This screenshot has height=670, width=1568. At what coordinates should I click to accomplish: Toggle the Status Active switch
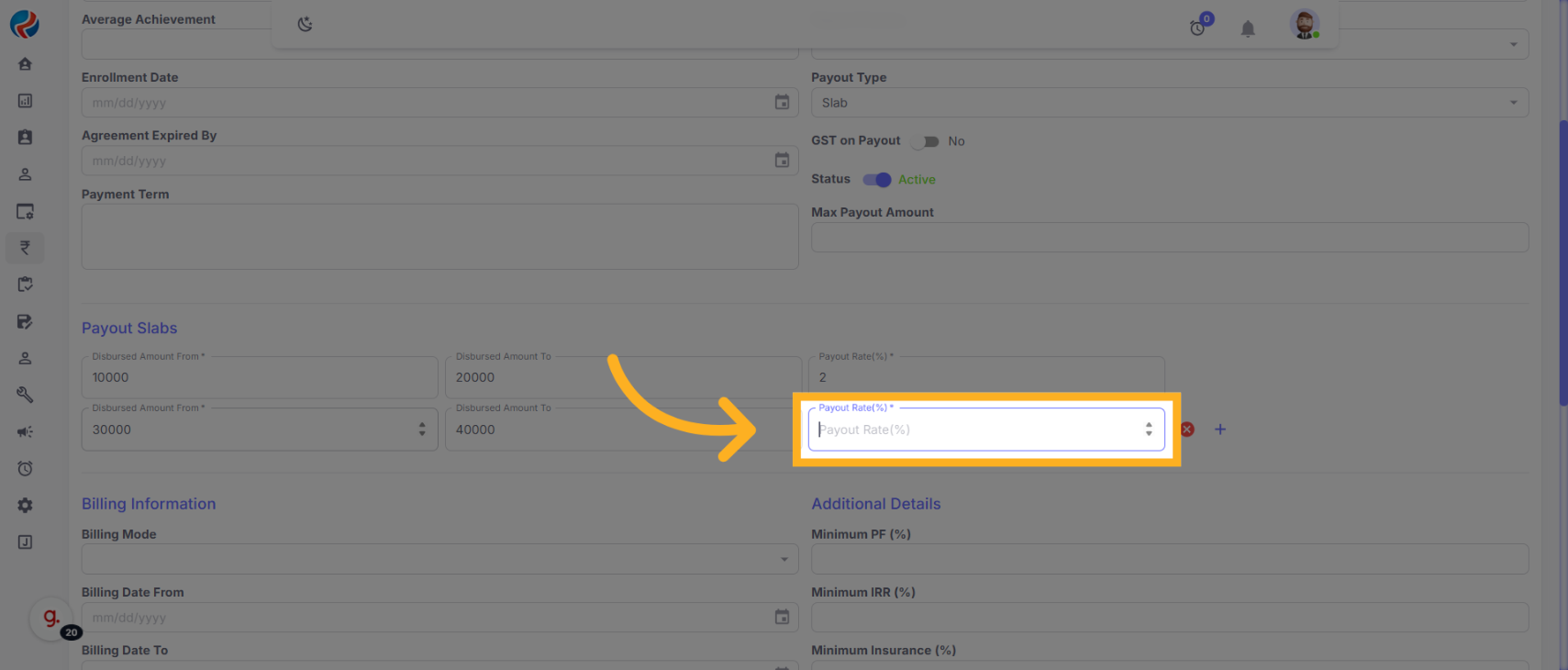(877, 180)
